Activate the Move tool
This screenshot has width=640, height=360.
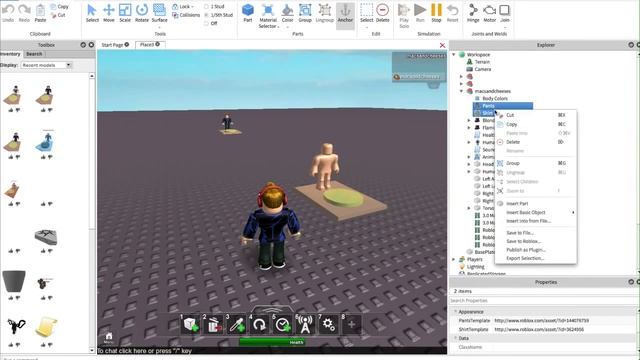coord(109,13)
